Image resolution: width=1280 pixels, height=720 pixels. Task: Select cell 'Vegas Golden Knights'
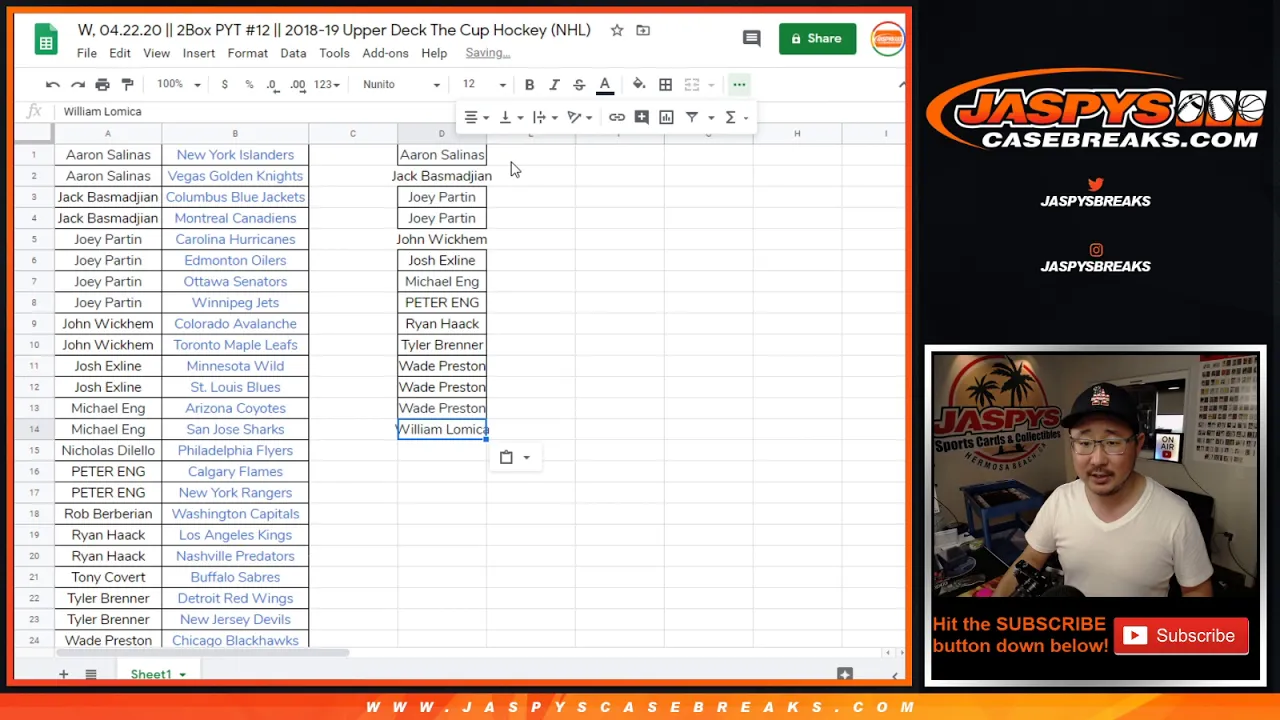[235, 176]
